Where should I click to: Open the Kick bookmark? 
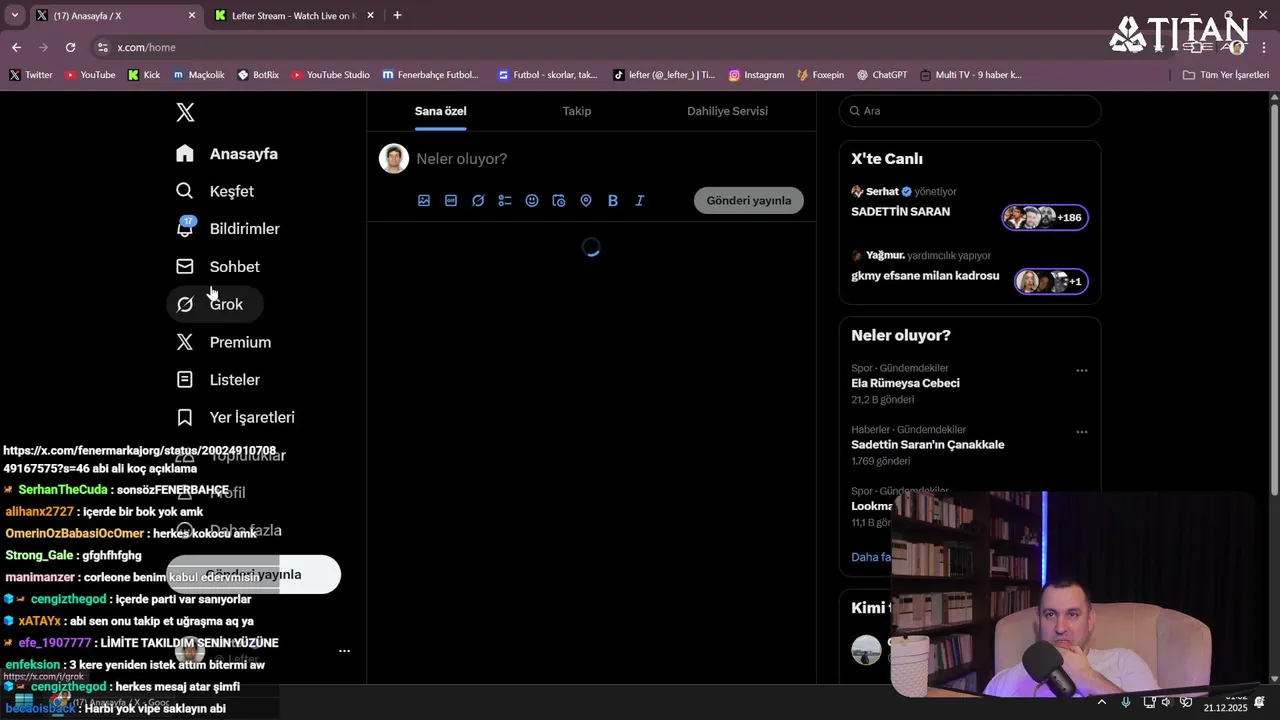tap(144, 75)
